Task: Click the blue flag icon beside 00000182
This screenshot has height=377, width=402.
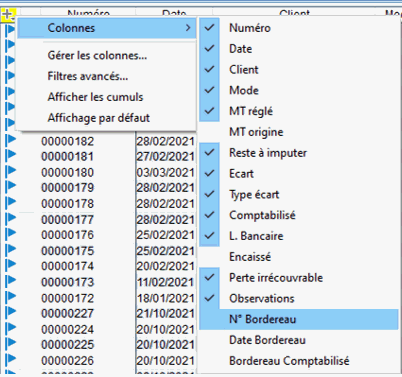Action: [x=11, y=139]
